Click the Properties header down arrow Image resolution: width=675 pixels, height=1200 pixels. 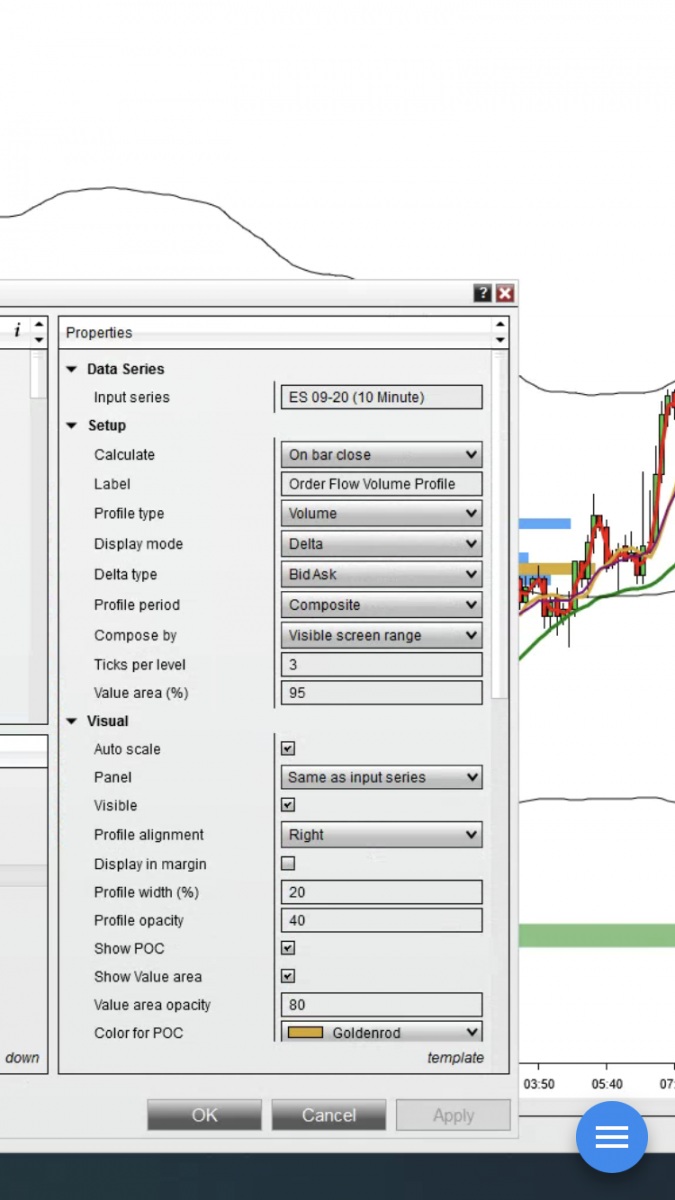coord(500,340)
